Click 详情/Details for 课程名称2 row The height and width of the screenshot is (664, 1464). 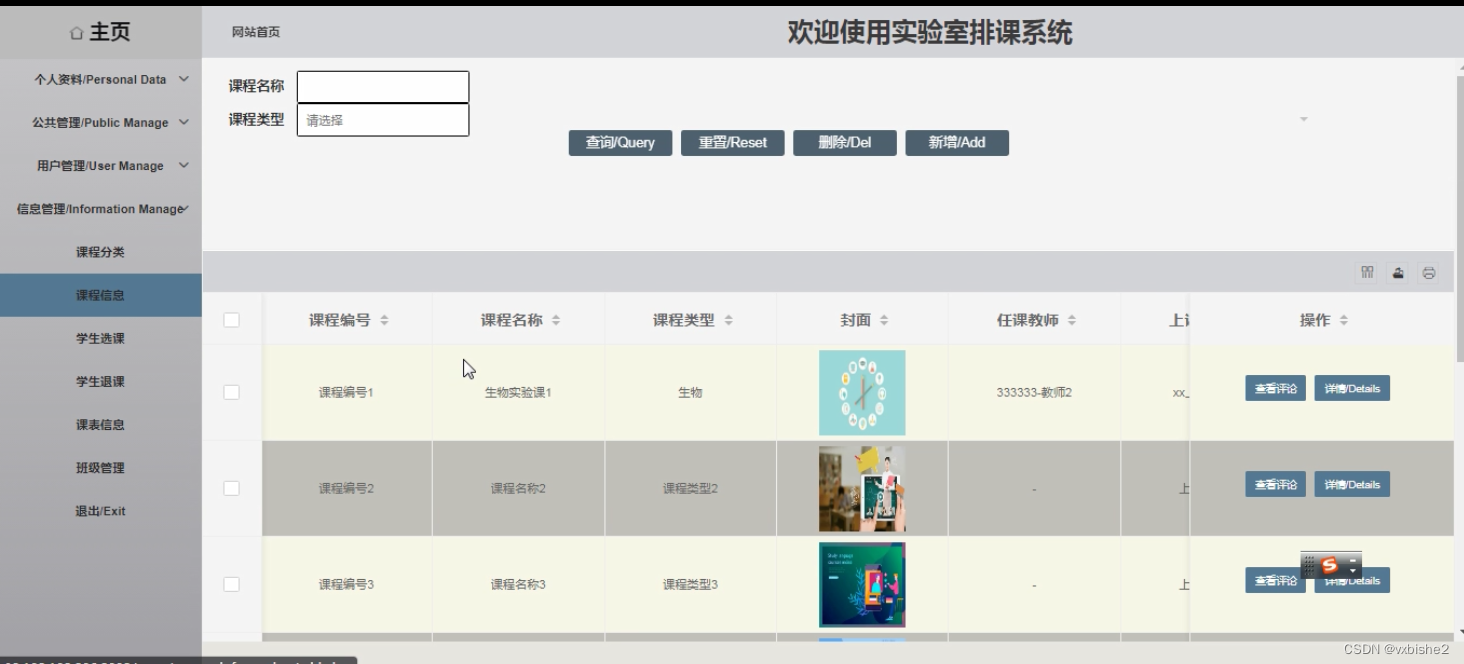(x=1352, y=484)
